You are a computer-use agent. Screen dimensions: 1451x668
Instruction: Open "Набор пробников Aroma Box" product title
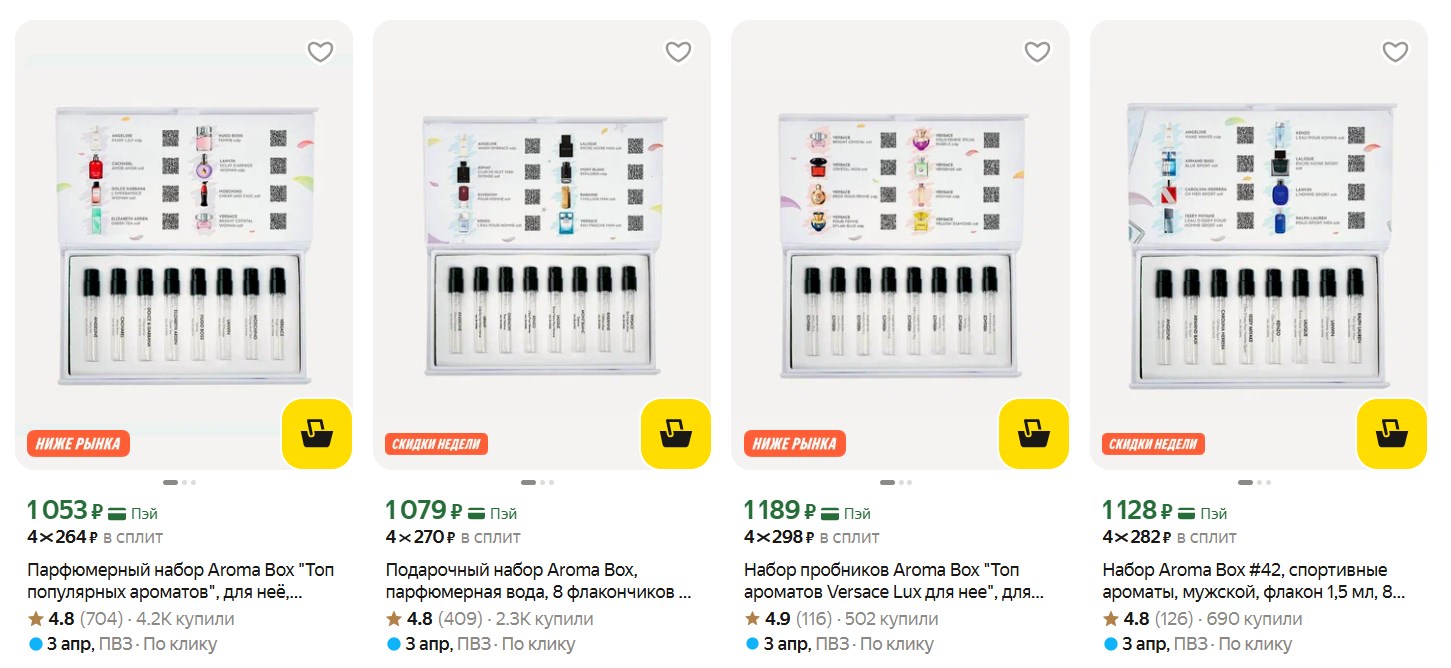point(896,581)
